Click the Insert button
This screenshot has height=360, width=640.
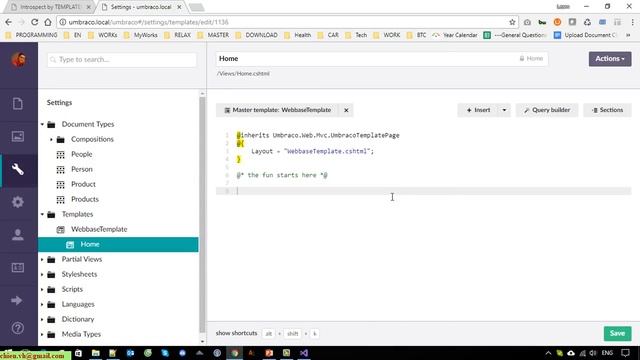(478, 110)
